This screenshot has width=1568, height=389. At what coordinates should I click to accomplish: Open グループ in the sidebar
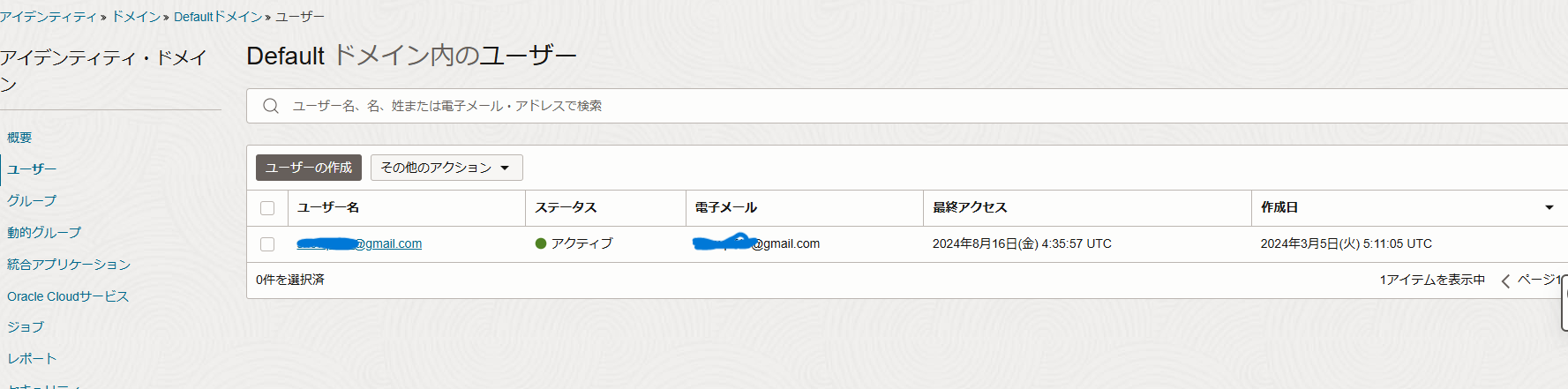[x=32, y=201]
